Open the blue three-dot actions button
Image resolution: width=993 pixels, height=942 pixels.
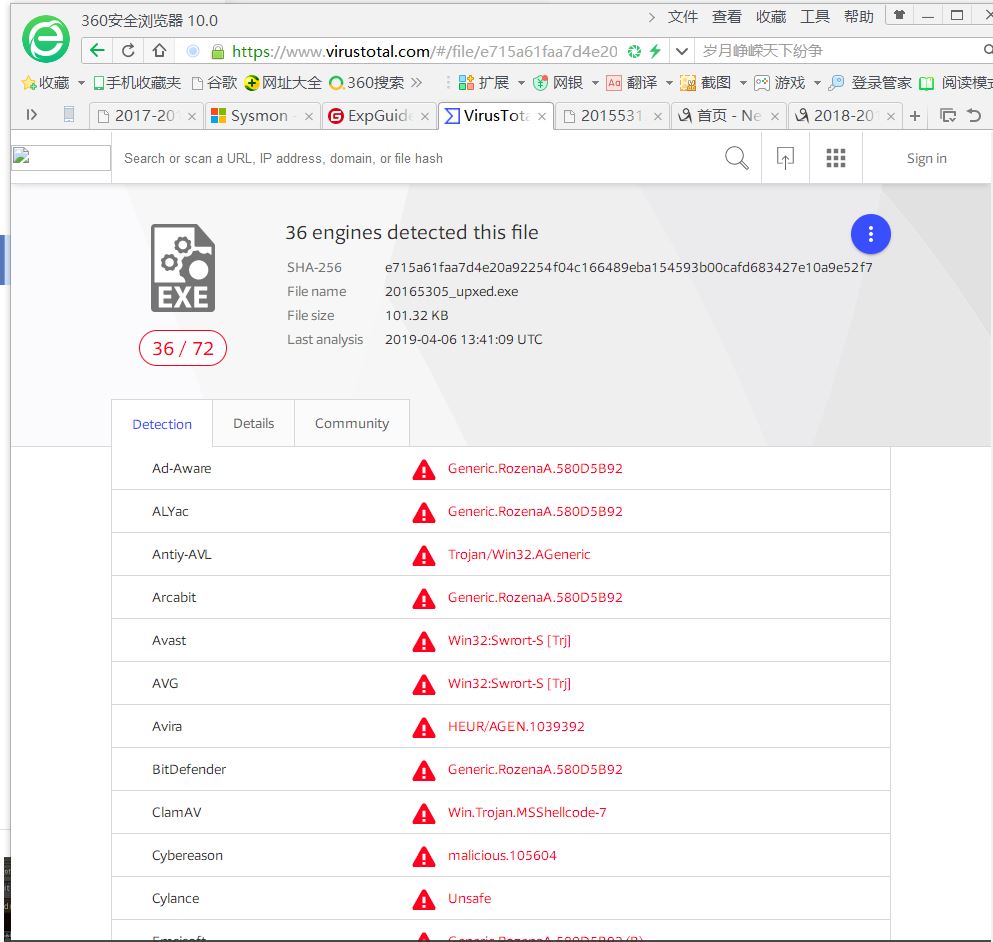(x=871, y=234)
